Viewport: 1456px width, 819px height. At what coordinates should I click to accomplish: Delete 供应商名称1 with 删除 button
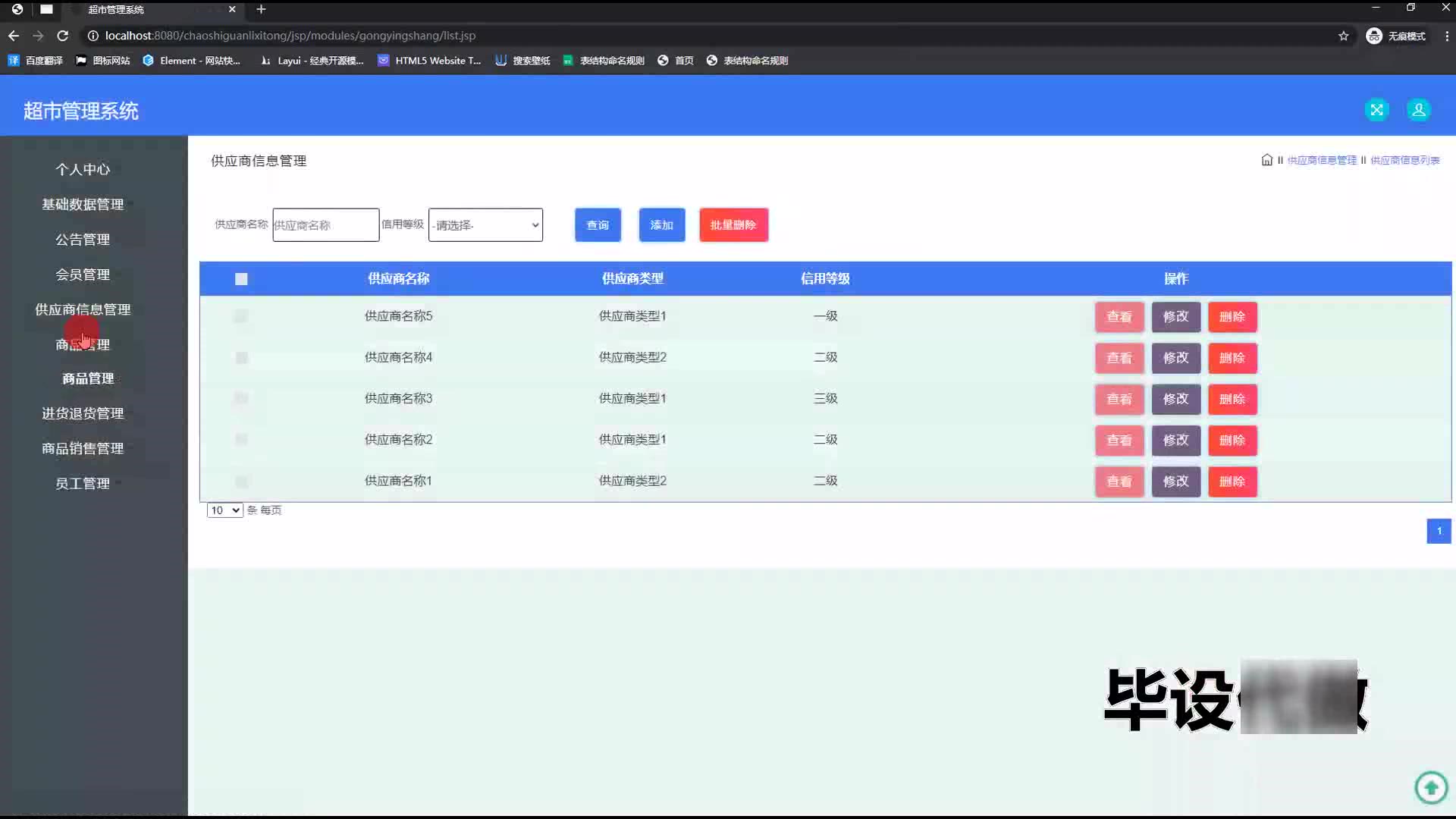coord(1232,482)
